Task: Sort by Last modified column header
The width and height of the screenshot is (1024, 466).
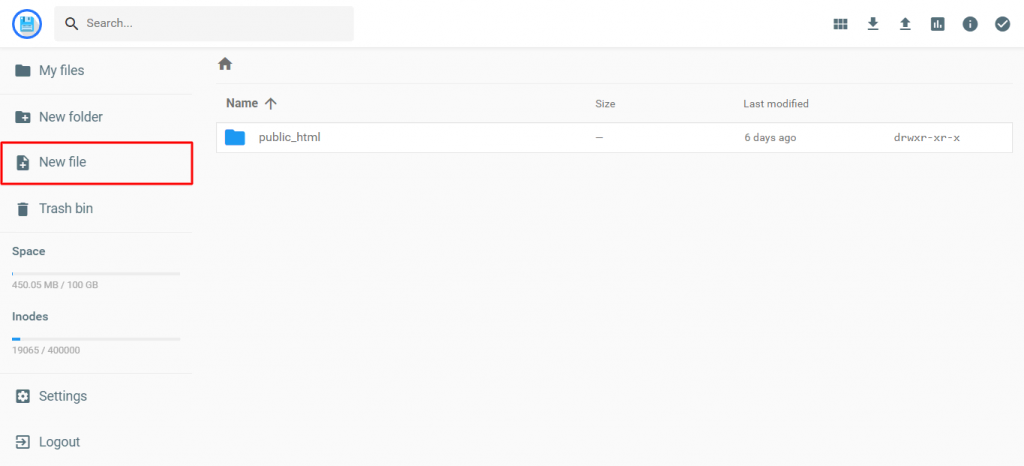Action: (x=776, y=104)
